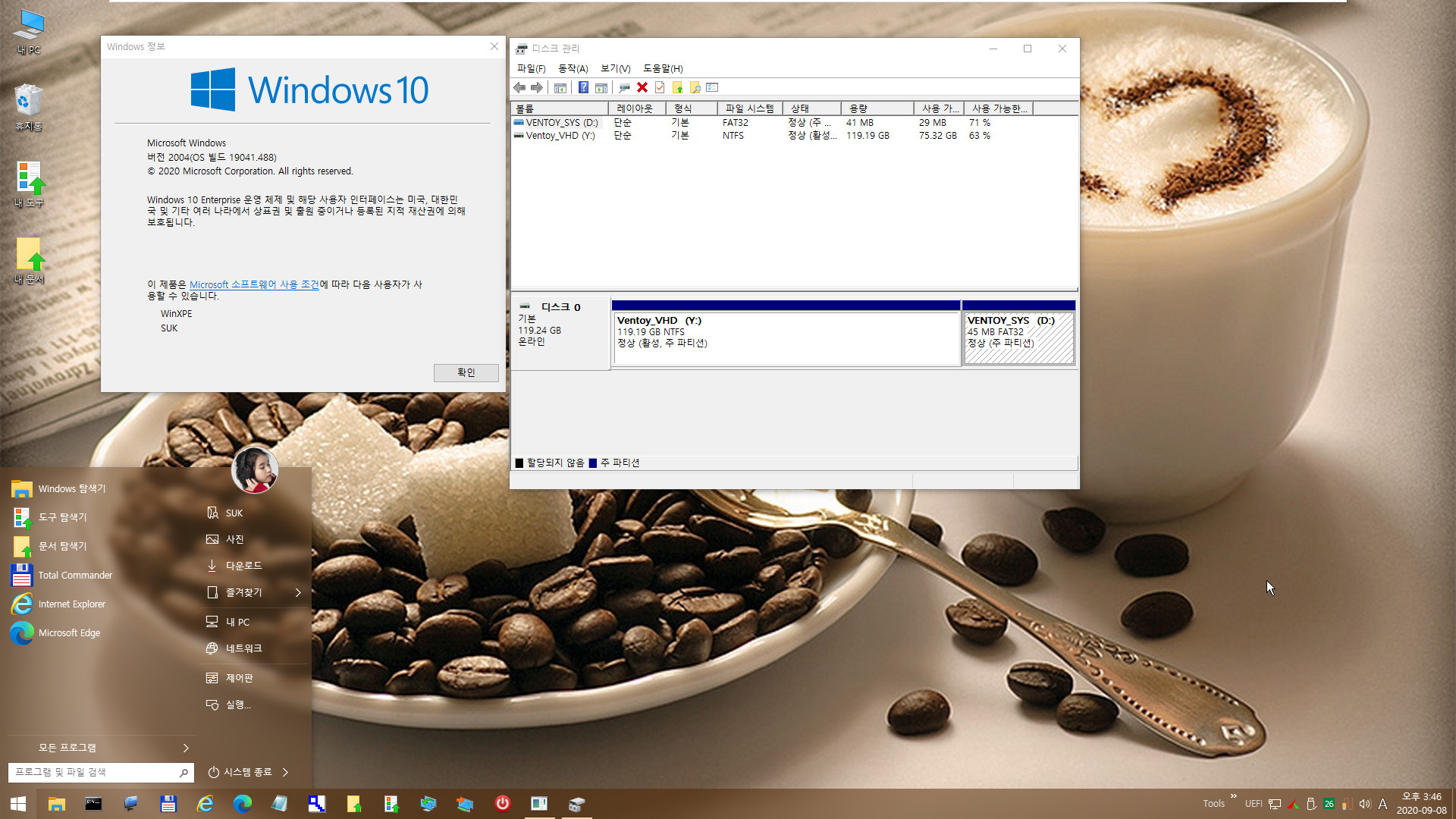The height and width of the screenshot is (819, 1456).
Task: Close the Windows 정보 dialog
Action: pos(494,47)
